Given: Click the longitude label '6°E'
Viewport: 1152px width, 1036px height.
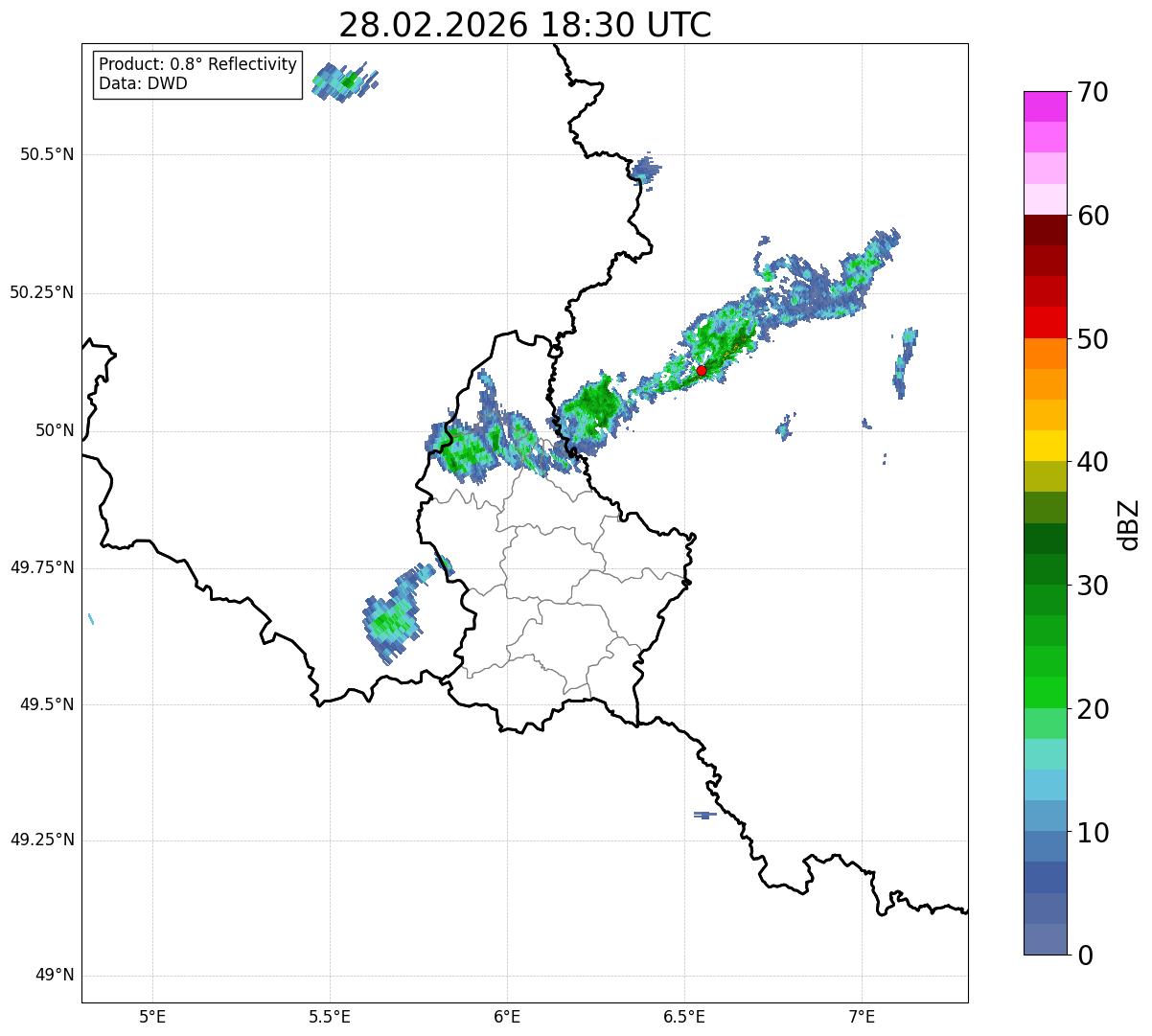Looking at the screenshot, I should tap(507, 1017).
